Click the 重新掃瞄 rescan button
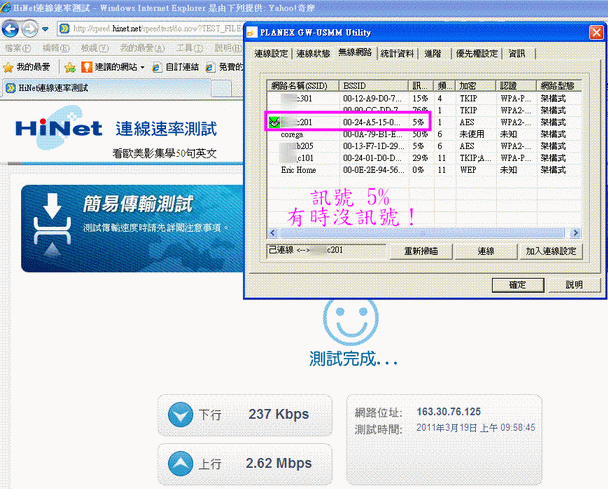 [x=421, y=251]
